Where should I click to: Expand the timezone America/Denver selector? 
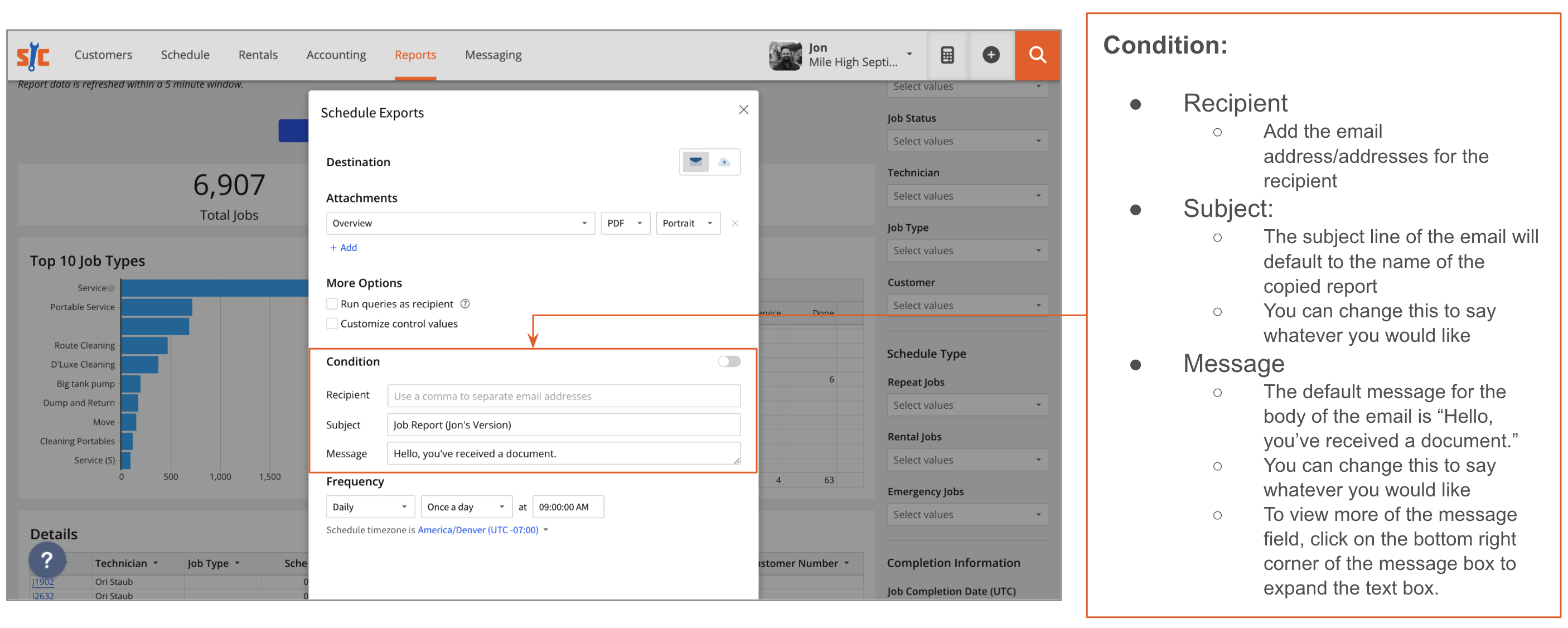(483, 530)
